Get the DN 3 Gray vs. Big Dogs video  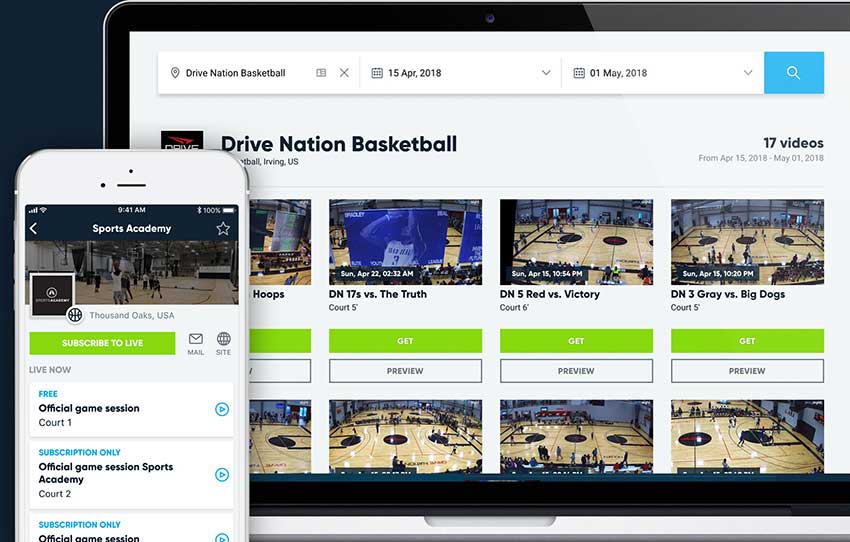(748, 341)
